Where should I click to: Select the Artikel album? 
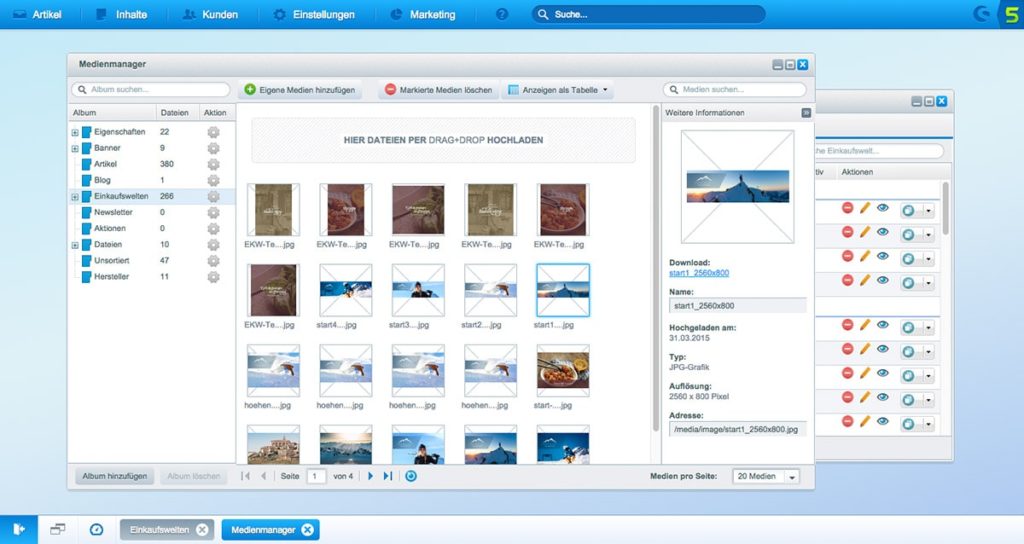tap(105, 164)
